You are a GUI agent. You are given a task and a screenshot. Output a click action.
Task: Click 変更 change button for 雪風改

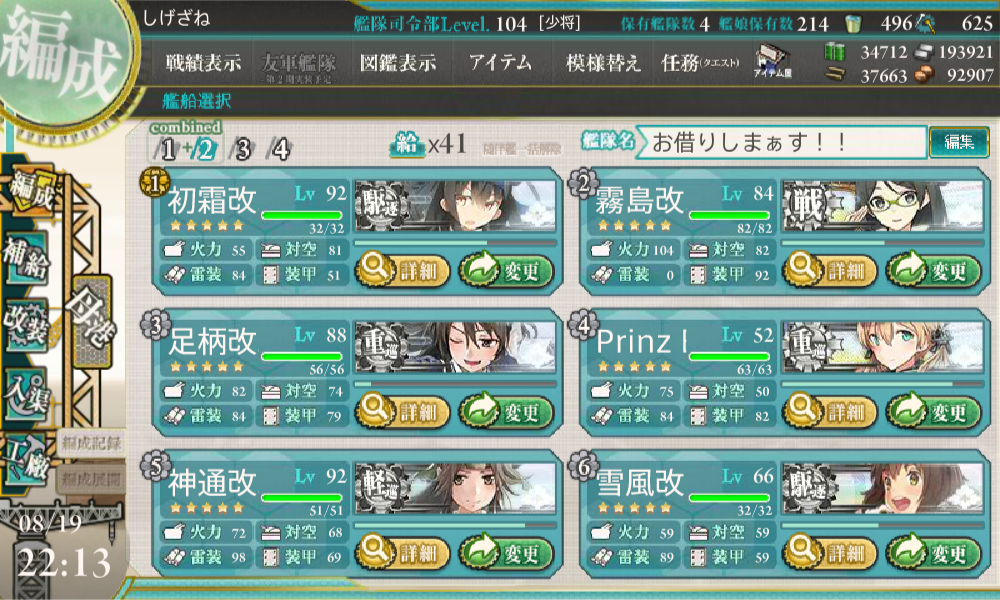click(933, 552)
